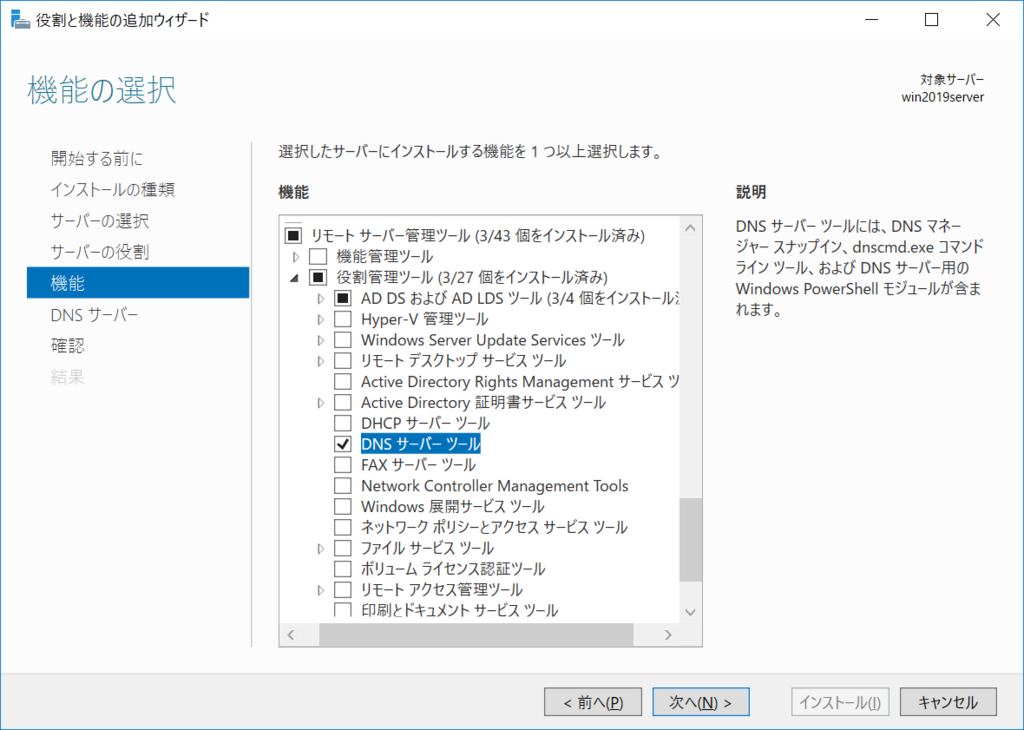The height and width of the screenshot is (730, 1024).
Task: Click the キャンセル button
Action: click(x=948, y=702)
